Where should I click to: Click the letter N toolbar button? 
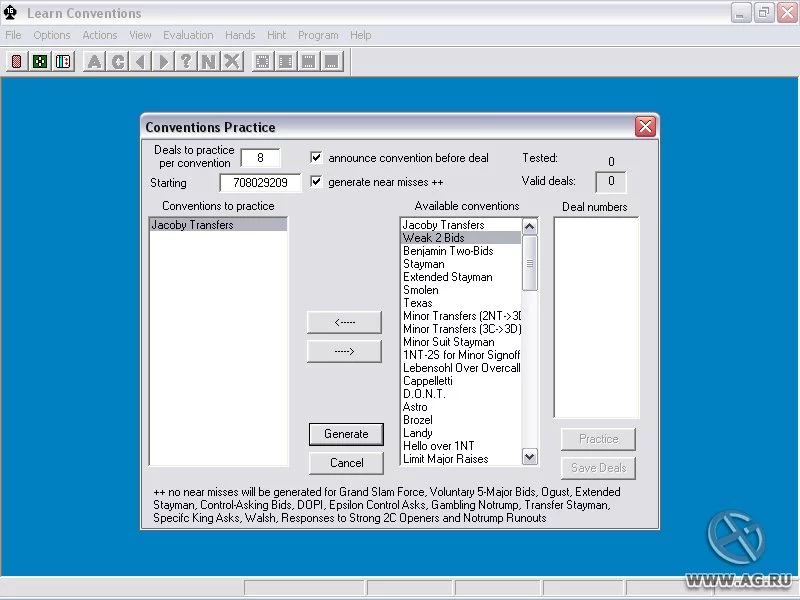click(x=209, y=62)
